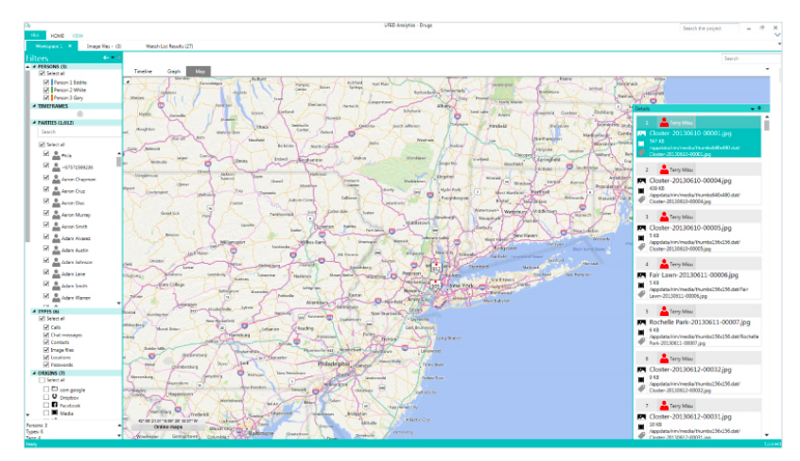Close the Workspace 1 tab
Screen dimensions: 800x461
click(69, 46)
